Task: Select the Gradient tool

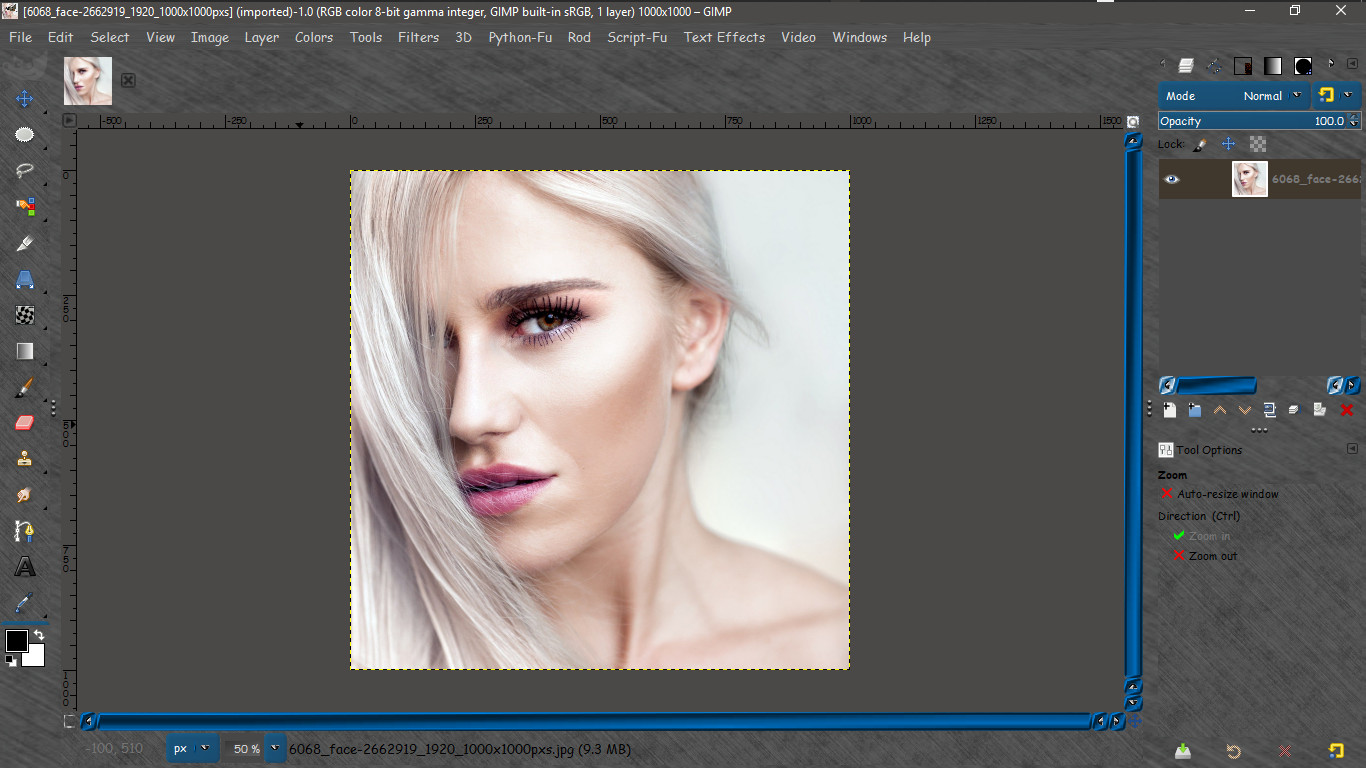Action: 25,351
